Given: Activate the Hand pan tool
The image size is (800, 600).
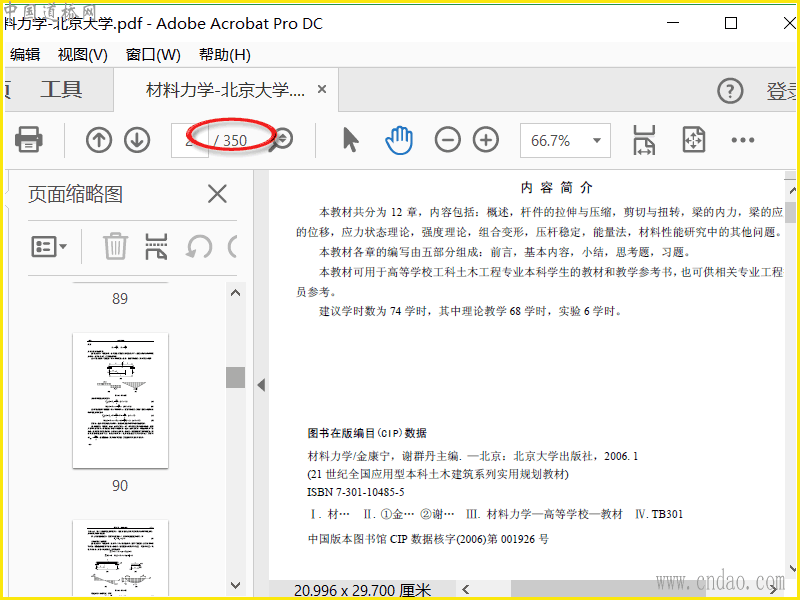Looking at the screenshot, I should [398, 140].
